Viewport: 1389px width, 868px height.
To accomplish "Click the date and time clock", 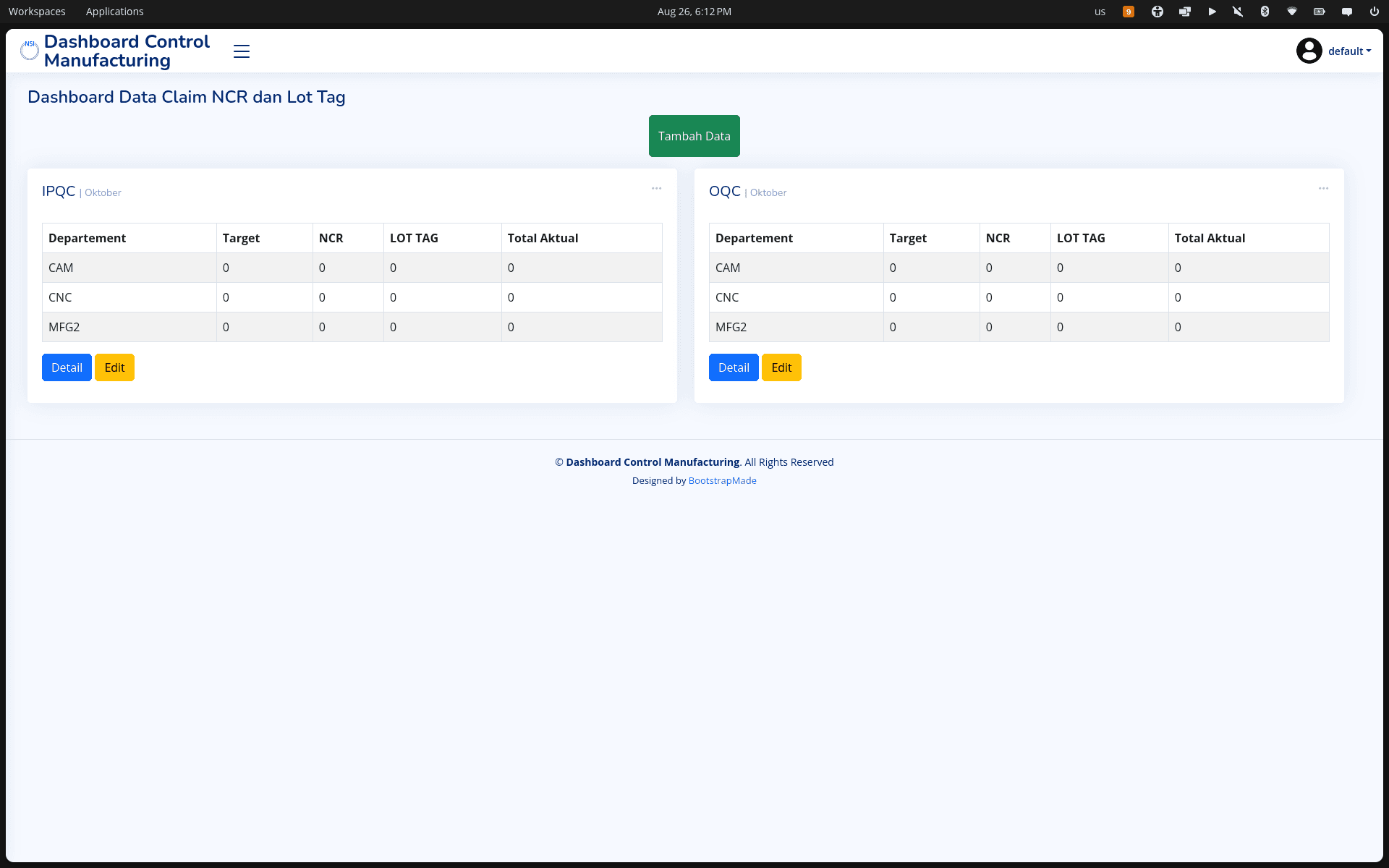I will pyautogui.click(x=694, y=12).
